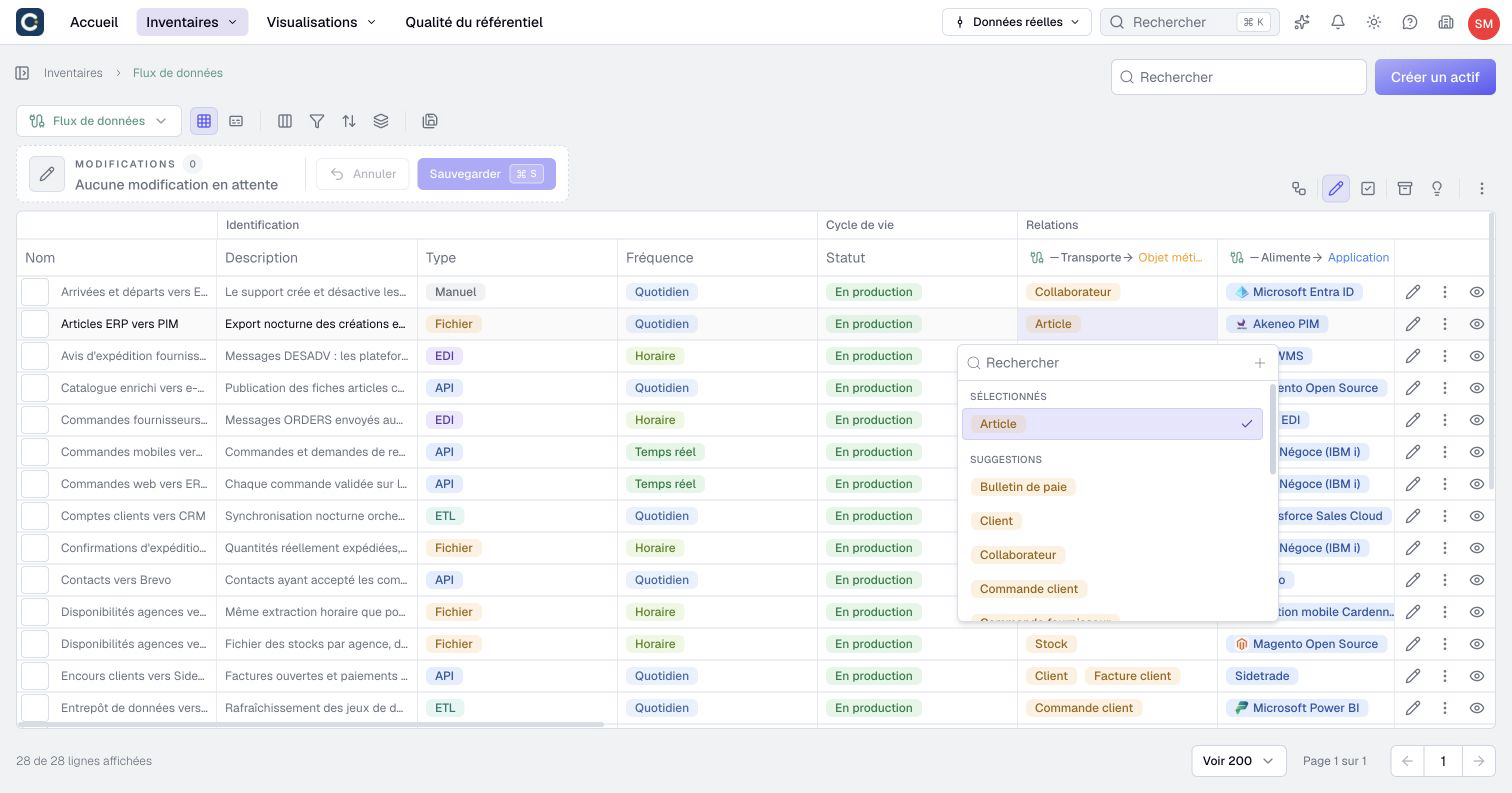Open more options for Contacts vers Brevo row
1512x793 pixels.
(x=1445, y=580)
